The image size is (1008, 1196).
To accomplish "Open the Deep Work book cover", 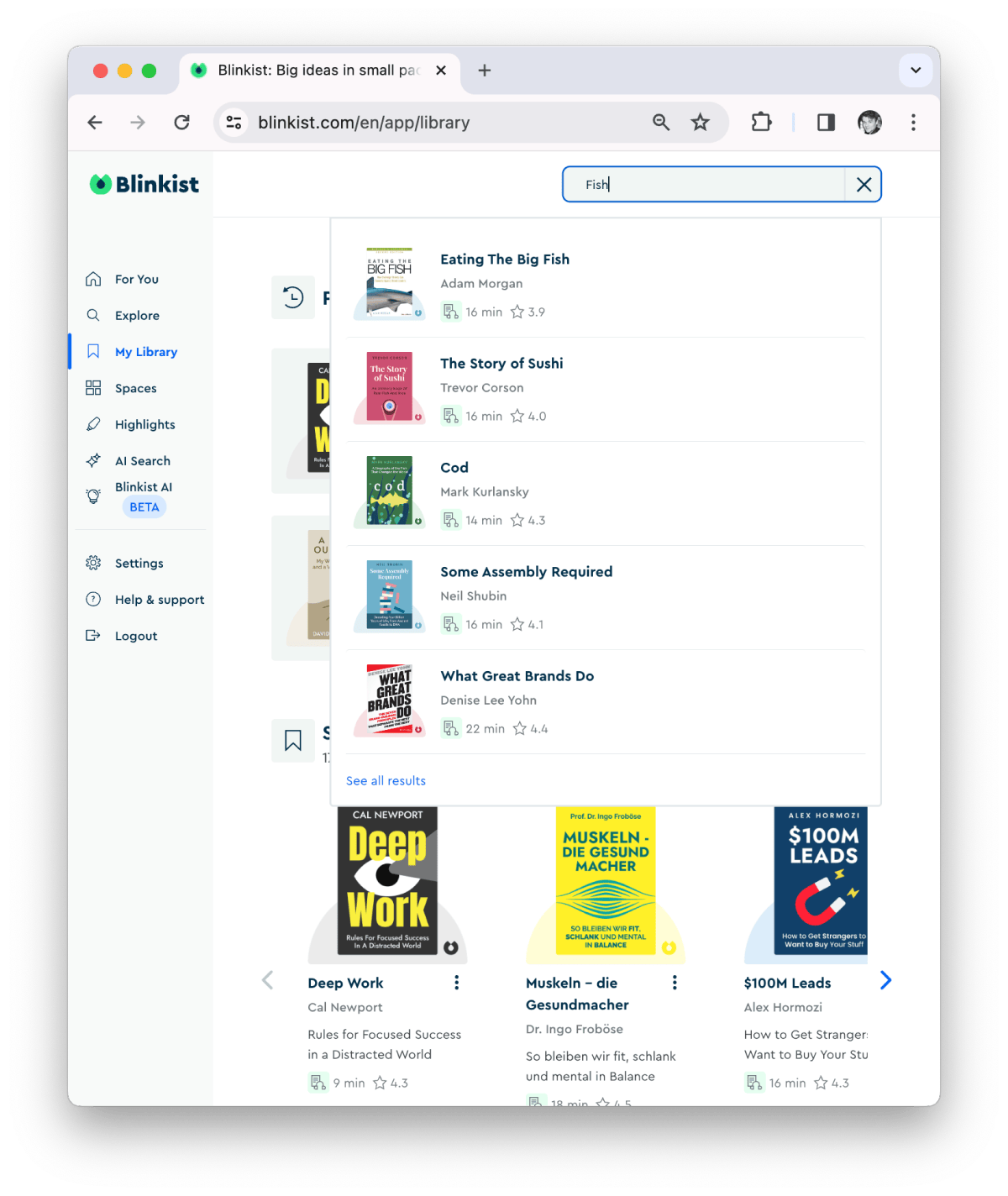I will click(x=387, y=881).
